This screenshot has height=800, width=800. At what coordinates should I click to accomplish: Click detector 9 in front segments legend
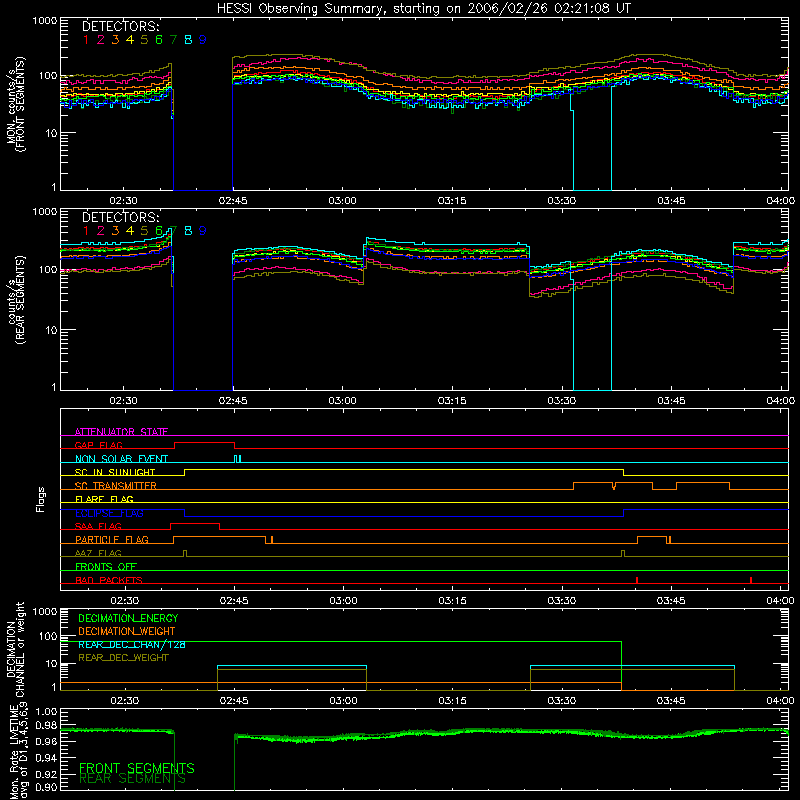pos(203,40)
